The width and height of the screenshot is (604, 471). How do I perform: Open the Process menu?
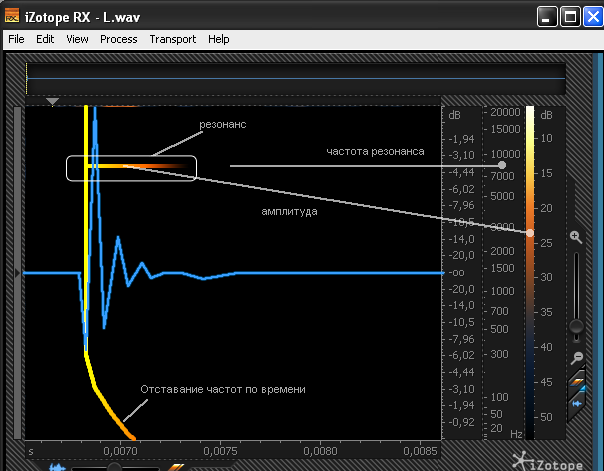point(119,39)
